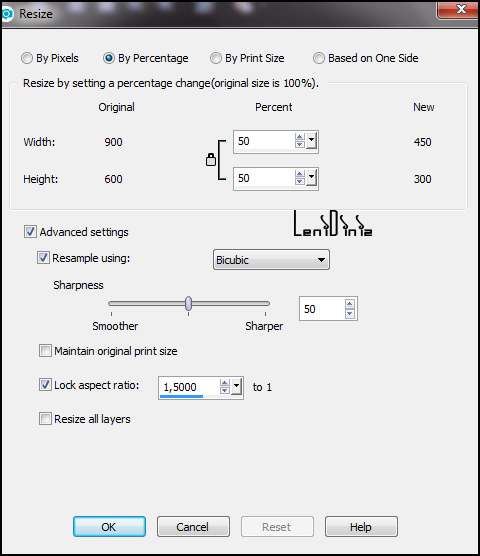Increase lock aspect ratio value
The height and width of the screenshot is (556, 480).
pos(224,383)
